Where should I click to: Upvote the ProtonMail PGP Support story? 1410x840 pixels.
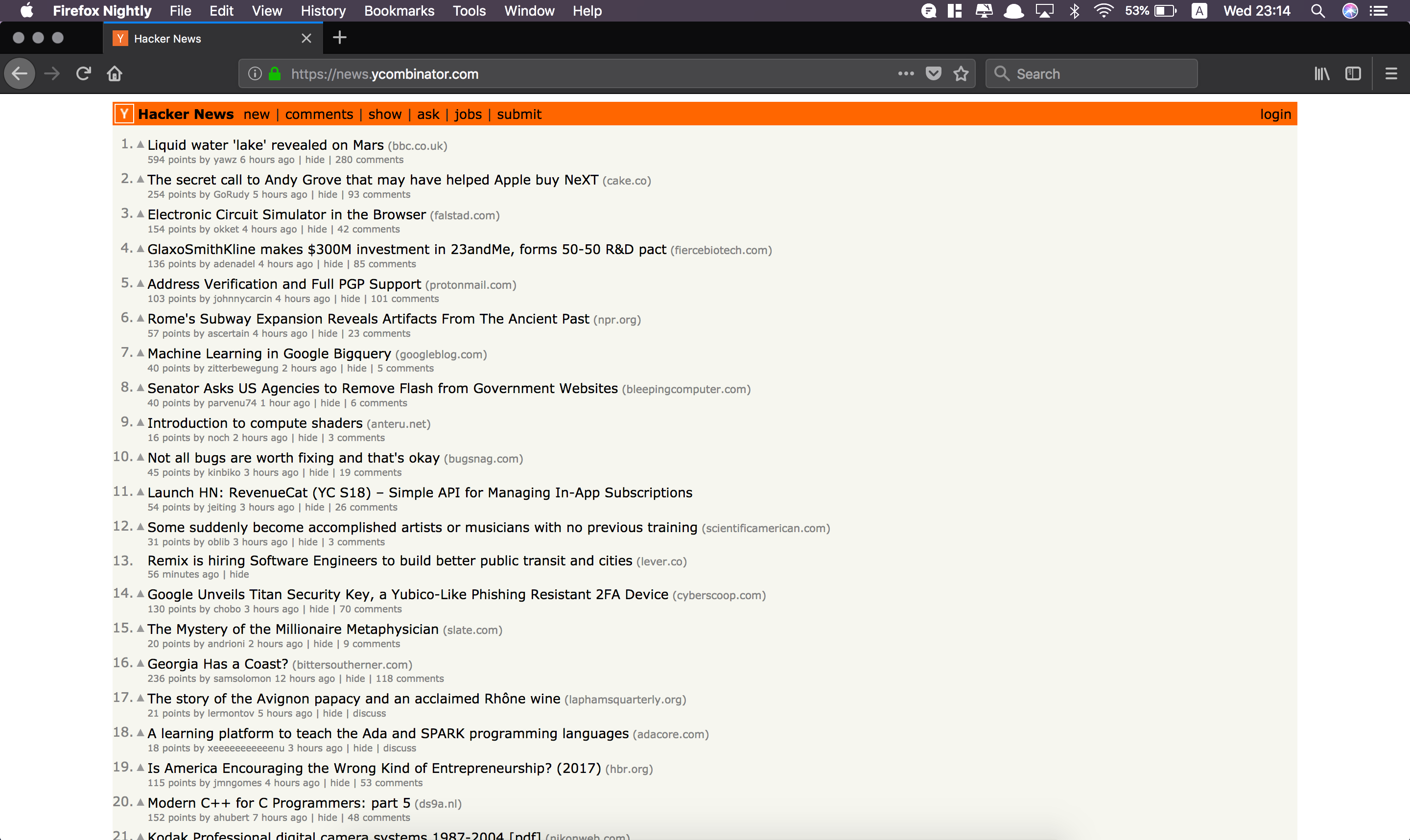(141, 283)
